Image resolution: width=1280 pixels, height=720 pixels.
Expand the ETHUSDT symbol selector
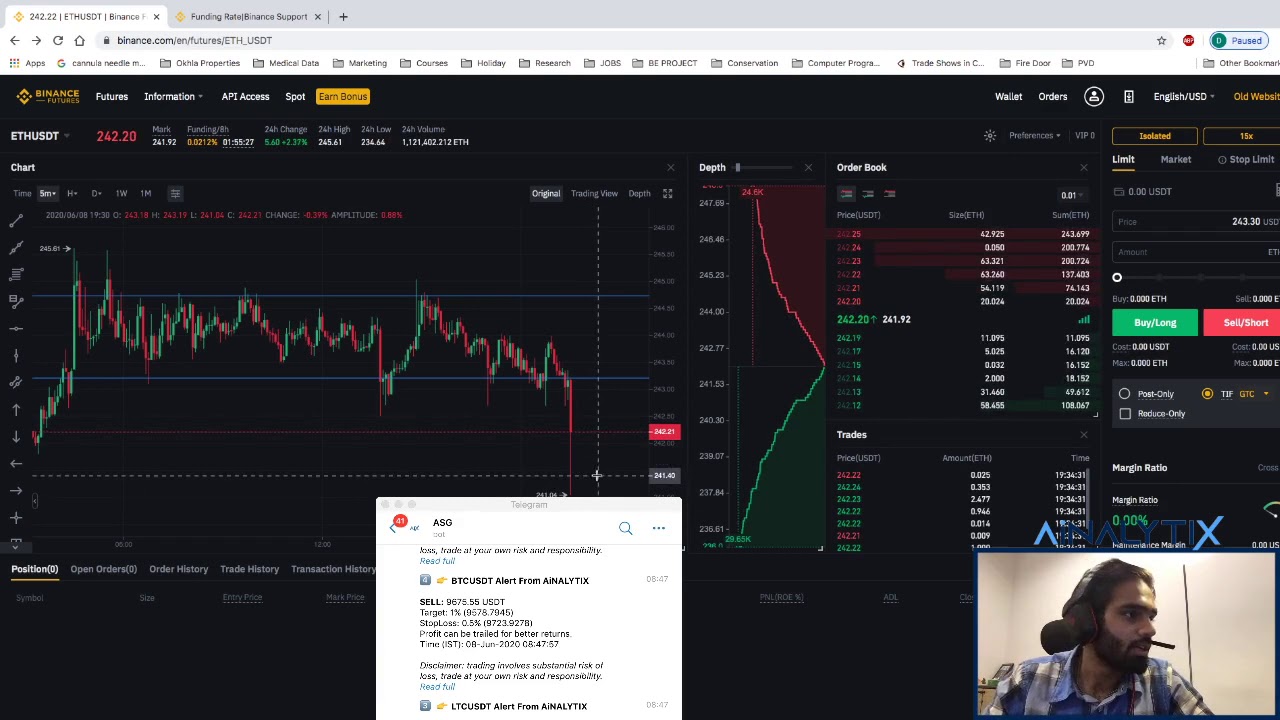point(40,136)
